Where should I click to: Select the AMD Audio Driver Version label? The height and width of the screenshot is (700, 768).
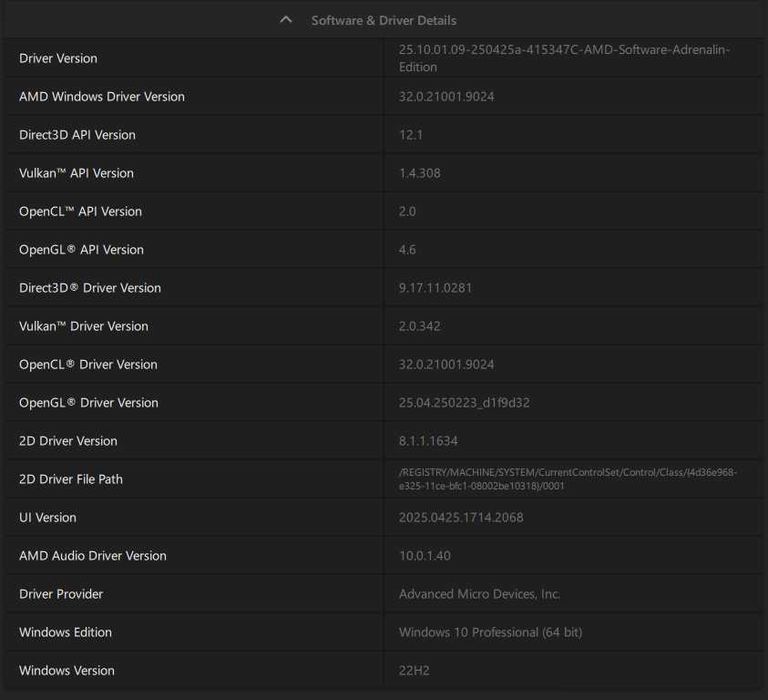click(93, 555)
